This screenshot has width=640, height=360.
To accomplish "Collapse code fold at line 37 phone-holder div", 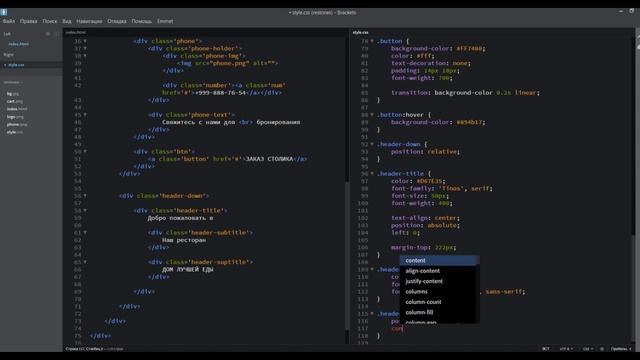I will (x=85, y=48).
